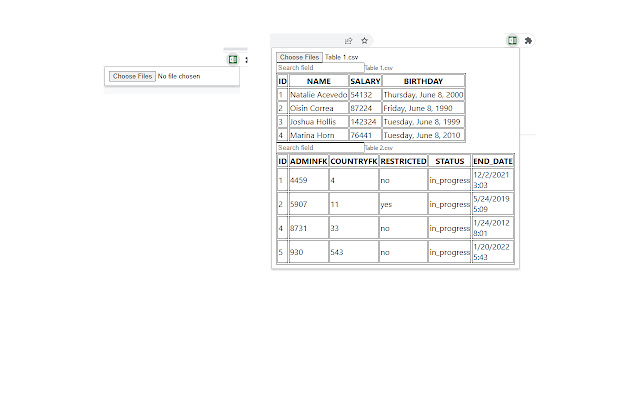This screenshot has width=640, height=400.
Task: Bookmark page with the star icon
Action: click(364, 40)
